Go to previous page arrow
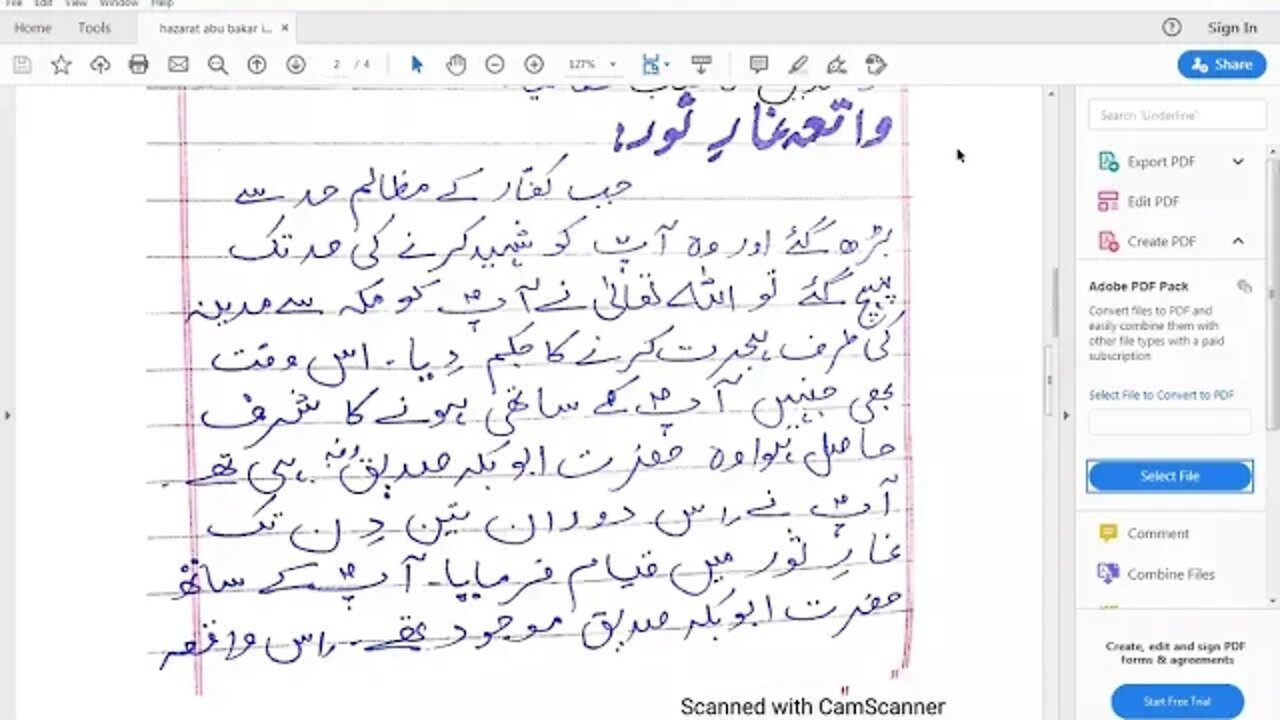 point(257,65)
